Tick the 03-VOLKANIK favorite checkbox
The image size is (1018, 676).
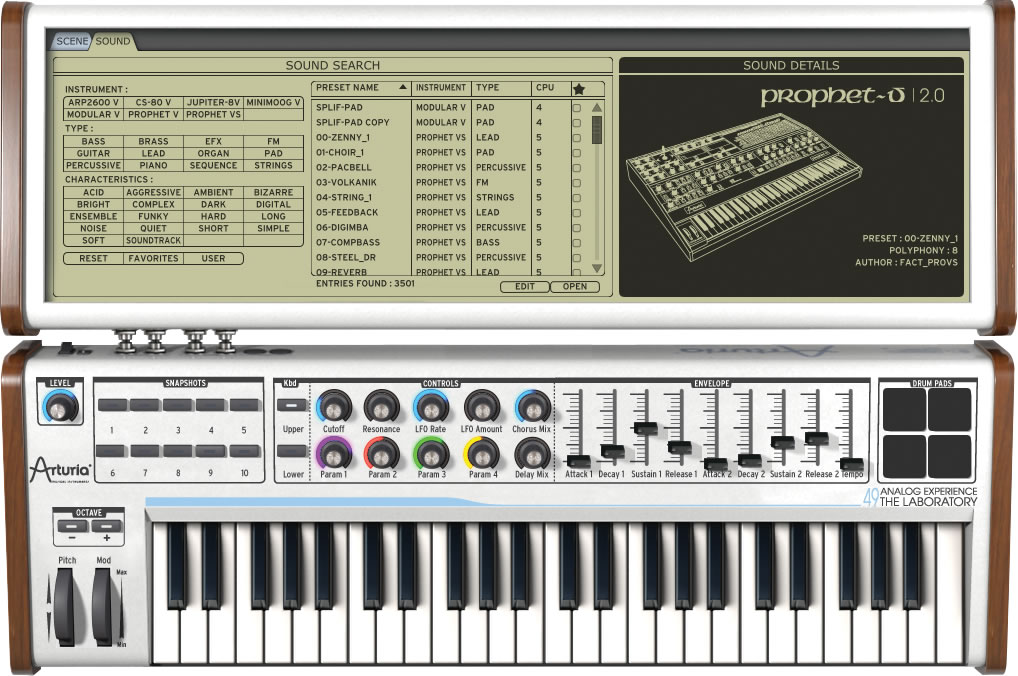pyautogui.click(x=577, y=182)
